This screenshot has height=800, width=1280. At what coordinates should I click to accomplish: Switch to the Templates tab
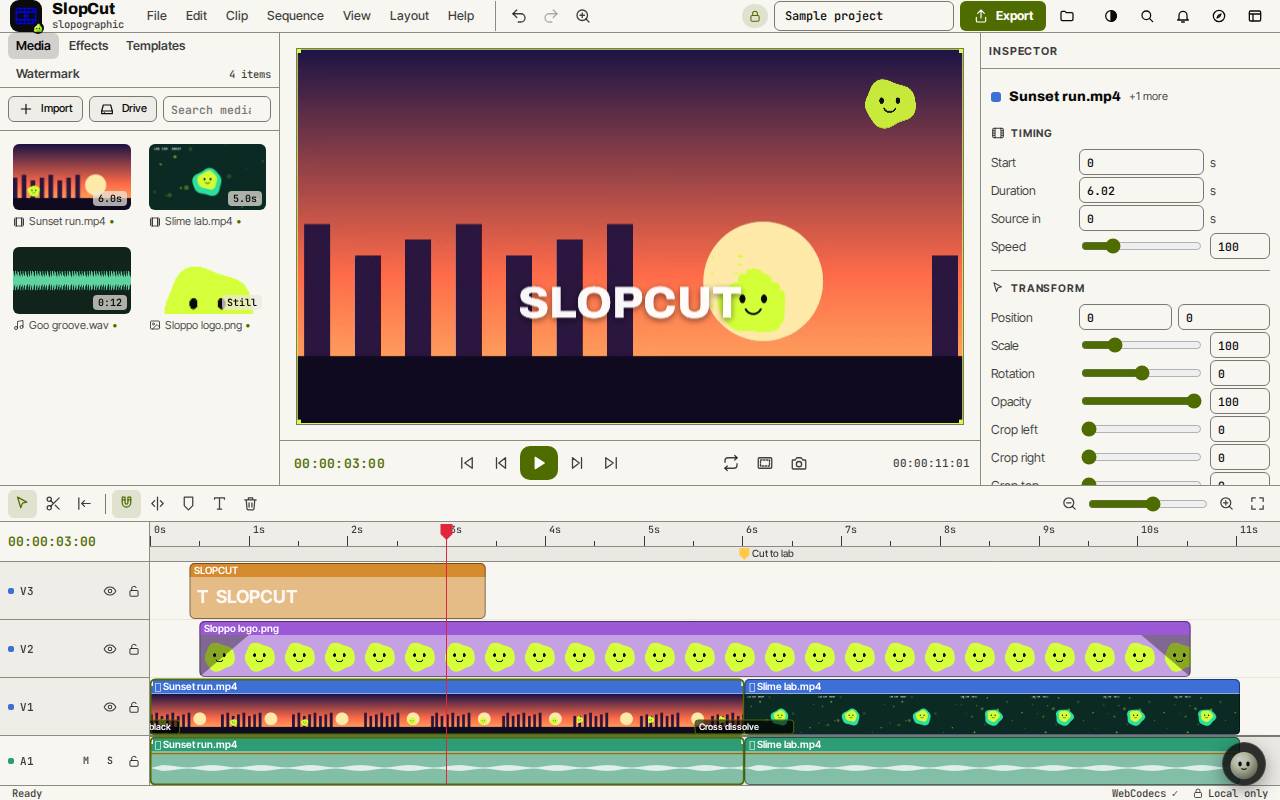155,46
